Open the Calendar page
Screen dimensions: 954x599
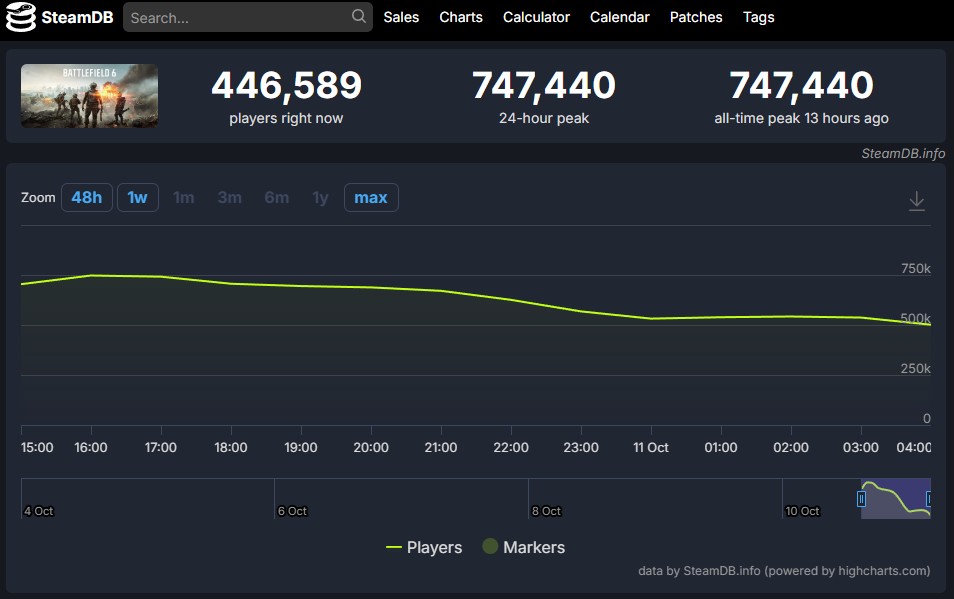pos(619,17)
